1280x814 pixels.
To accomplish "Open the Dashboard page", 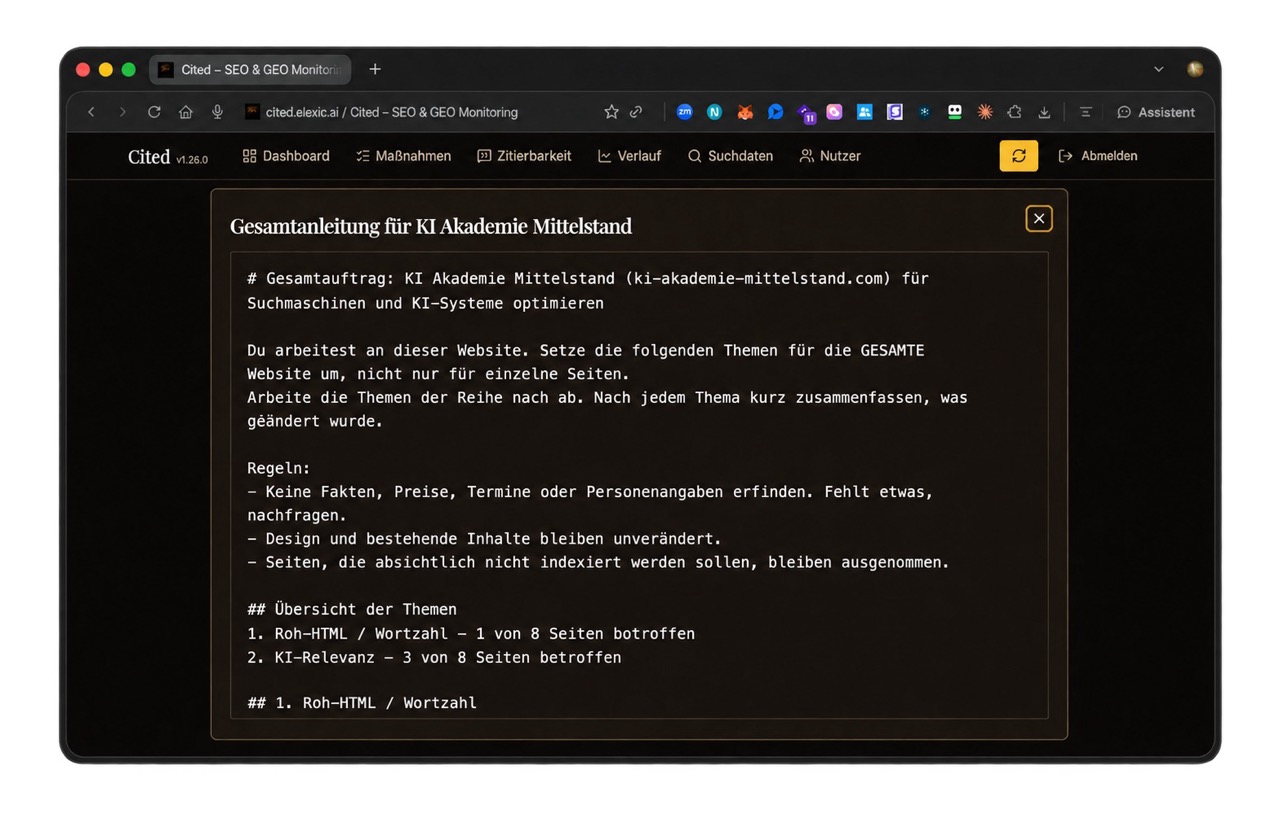I will click(x=286, y=156).
